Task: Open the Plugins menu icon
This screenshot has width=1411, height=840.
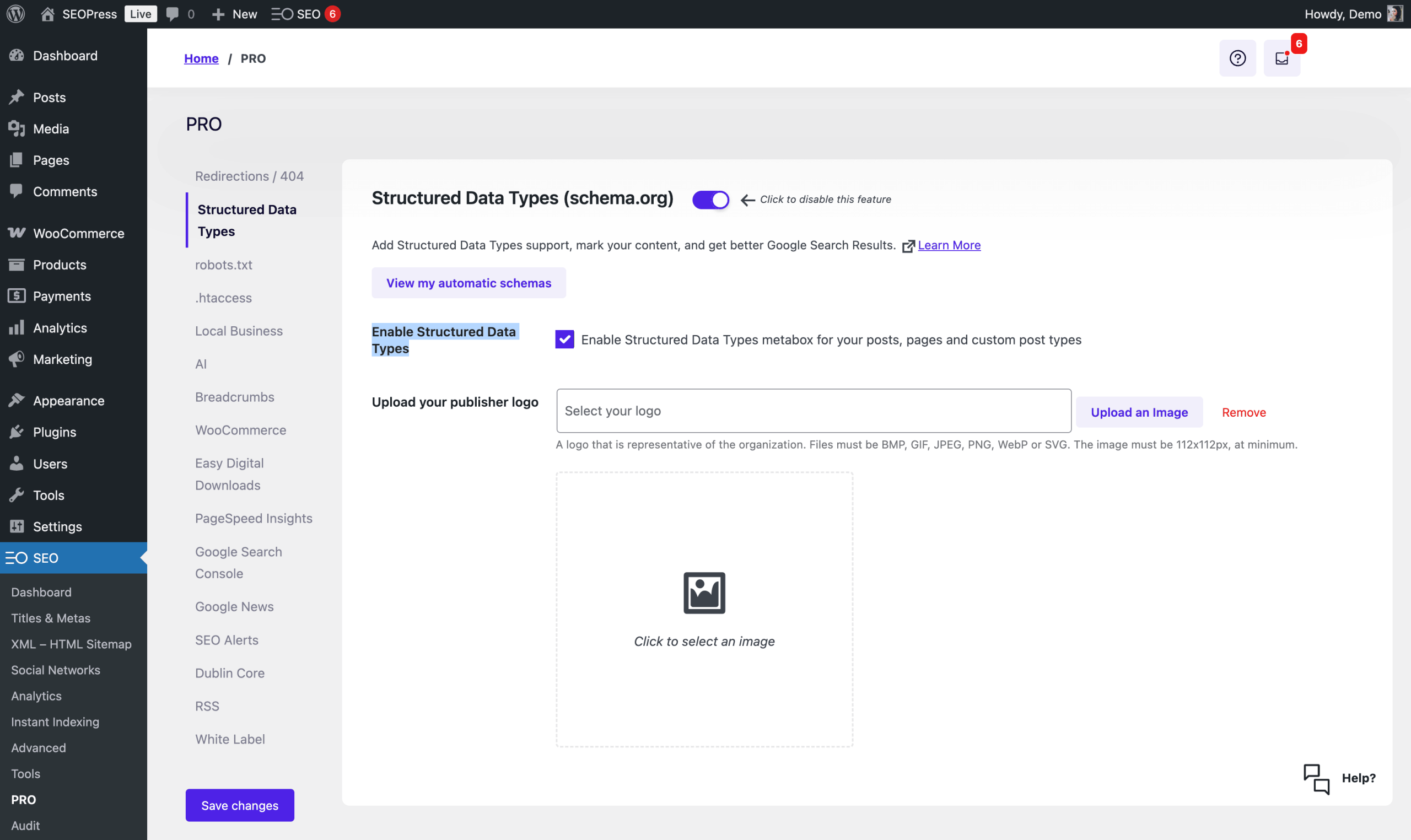Action: click(x=17, y=432)
